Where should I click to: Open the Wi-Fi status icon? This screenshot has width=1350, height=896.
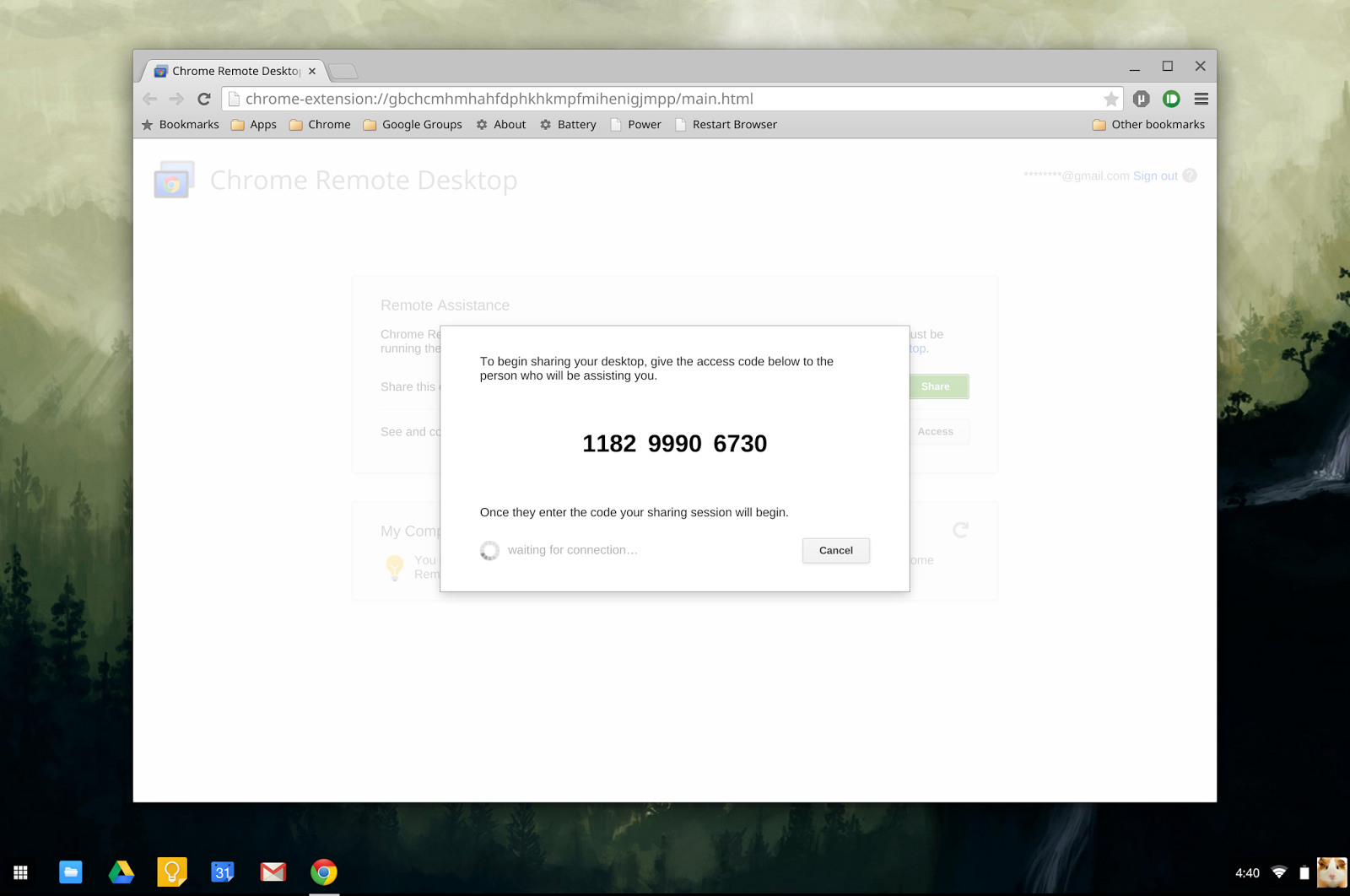[x=1279, y=872]
